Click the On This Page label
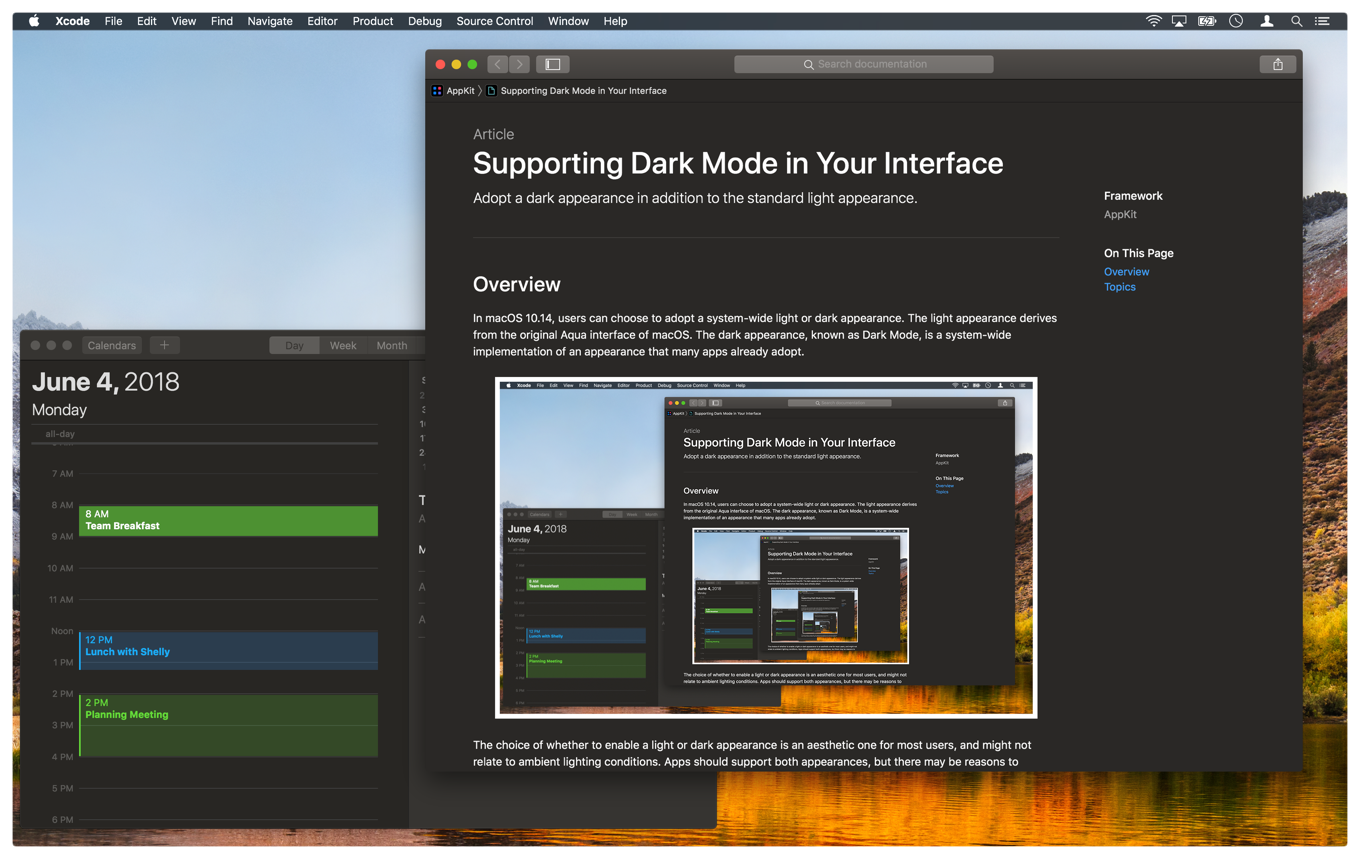Screen dimensions: 1360x859 click(1138, 253)
